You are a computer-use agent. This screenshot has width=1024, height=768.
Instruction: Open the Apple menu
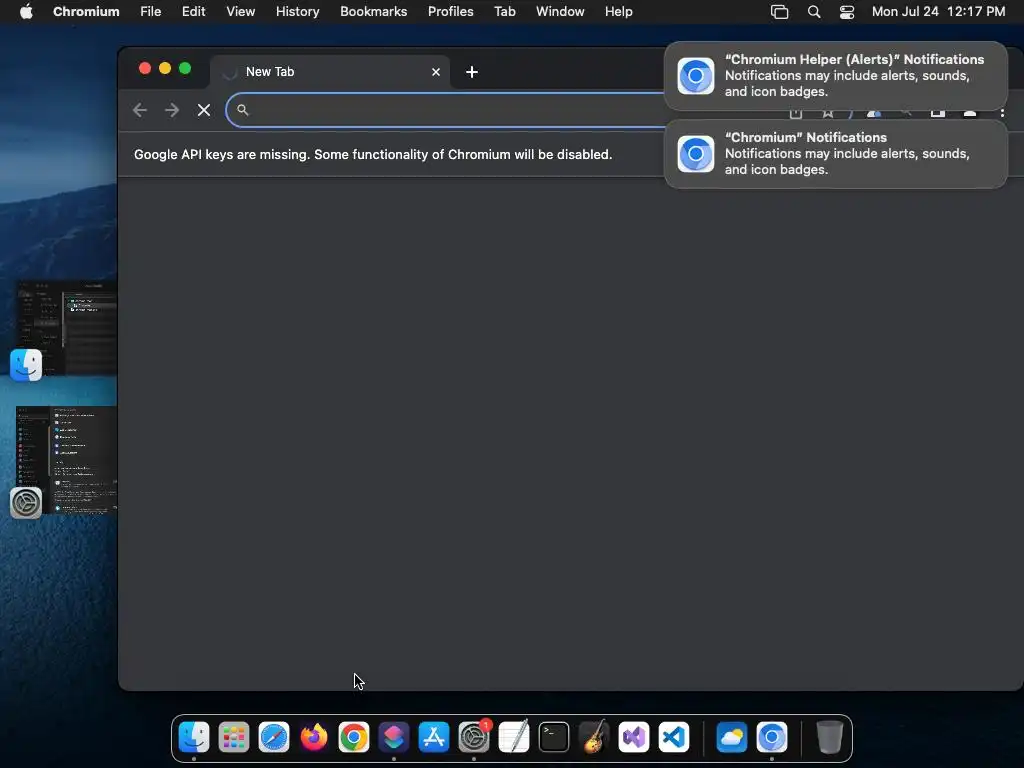coord(26,11)
